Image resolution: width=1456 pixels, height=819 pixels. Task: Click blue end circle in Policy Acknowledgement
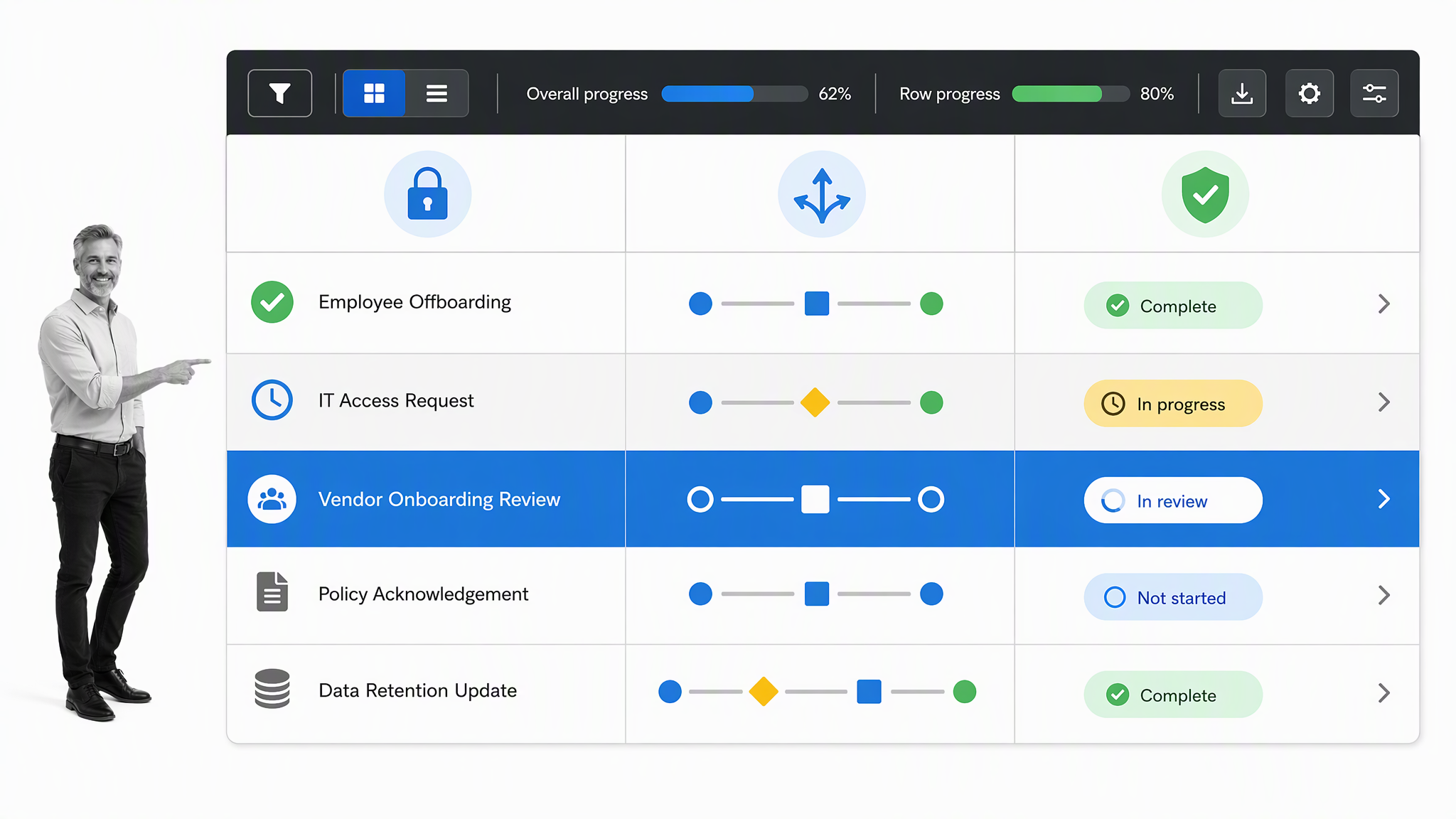931,594
